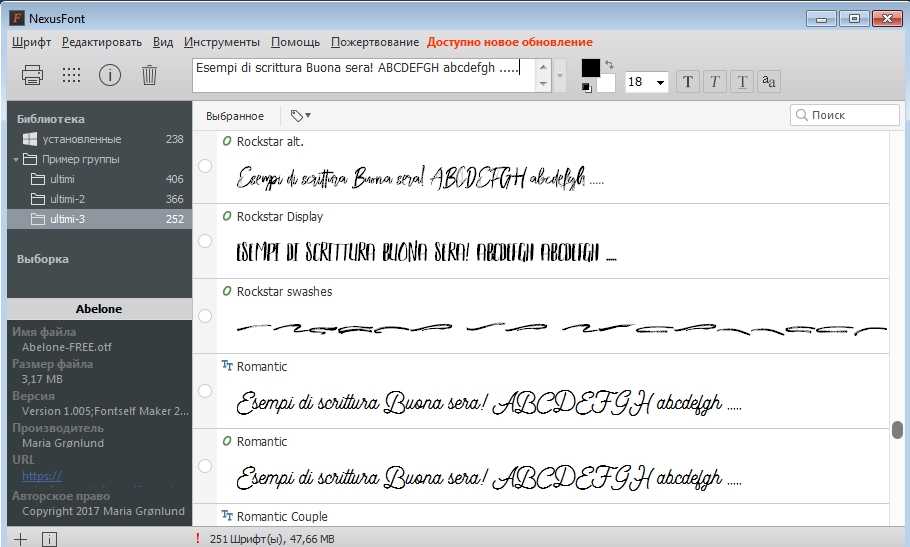
Task: Click the add plus icon at bottom left
Action: [x=20, y=539]
